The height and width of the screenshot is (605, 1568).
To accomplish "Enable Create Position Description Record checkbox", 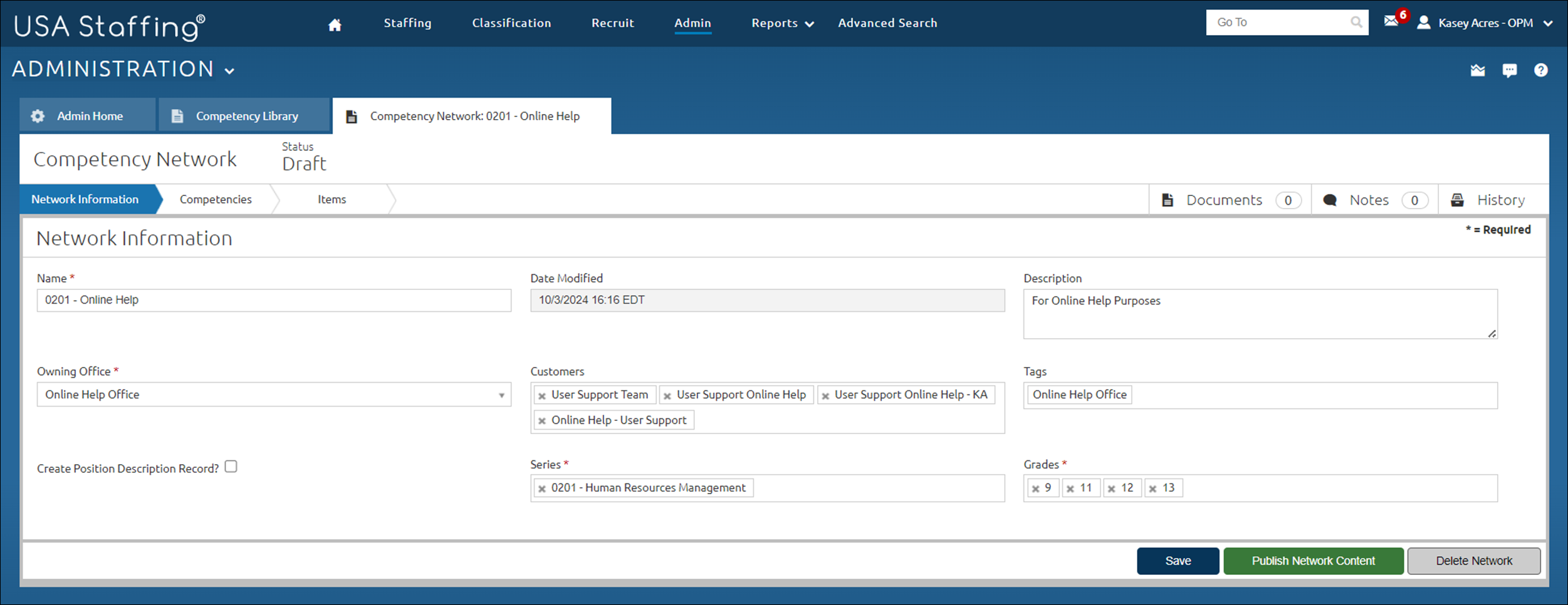I will point(231,467).
